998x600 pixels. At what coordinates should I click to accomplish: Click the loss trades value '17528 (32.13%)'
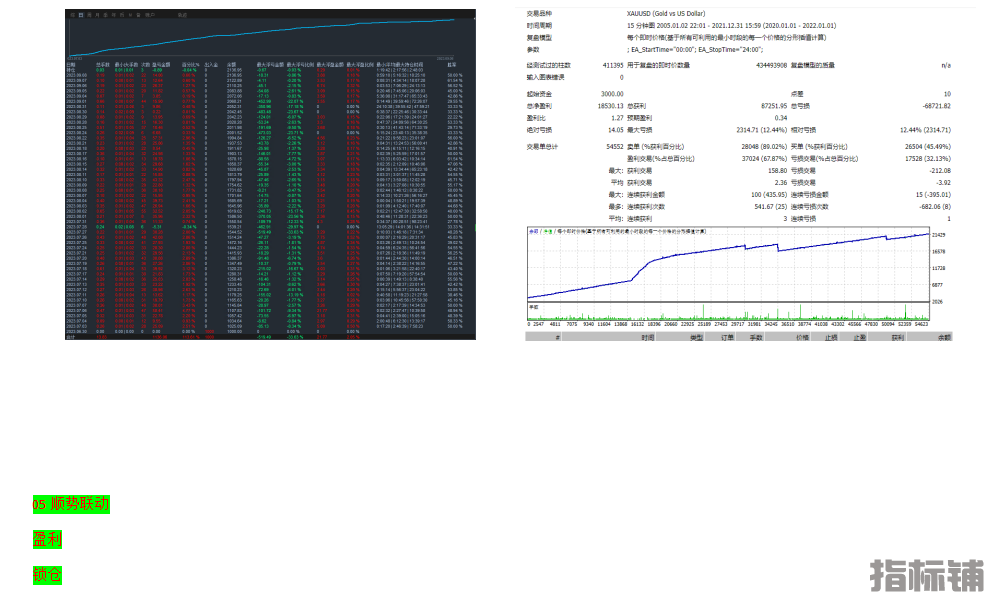[x=928, y=159]
